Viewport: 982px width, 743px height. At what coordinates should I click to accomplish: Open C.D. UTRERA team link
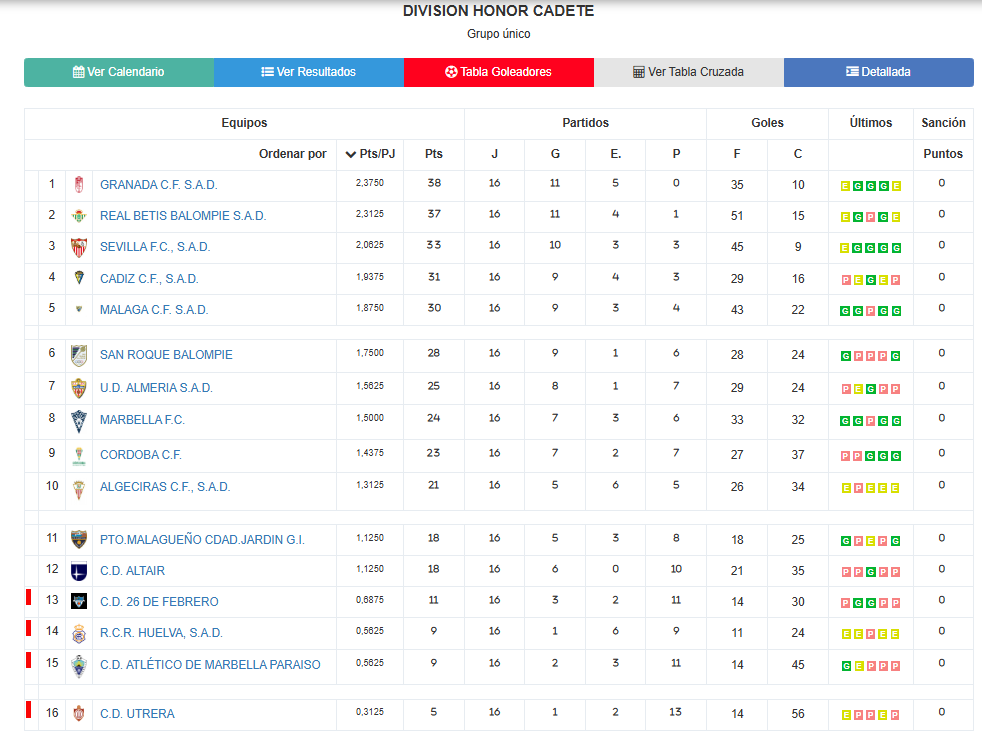[x=137, y=714]
